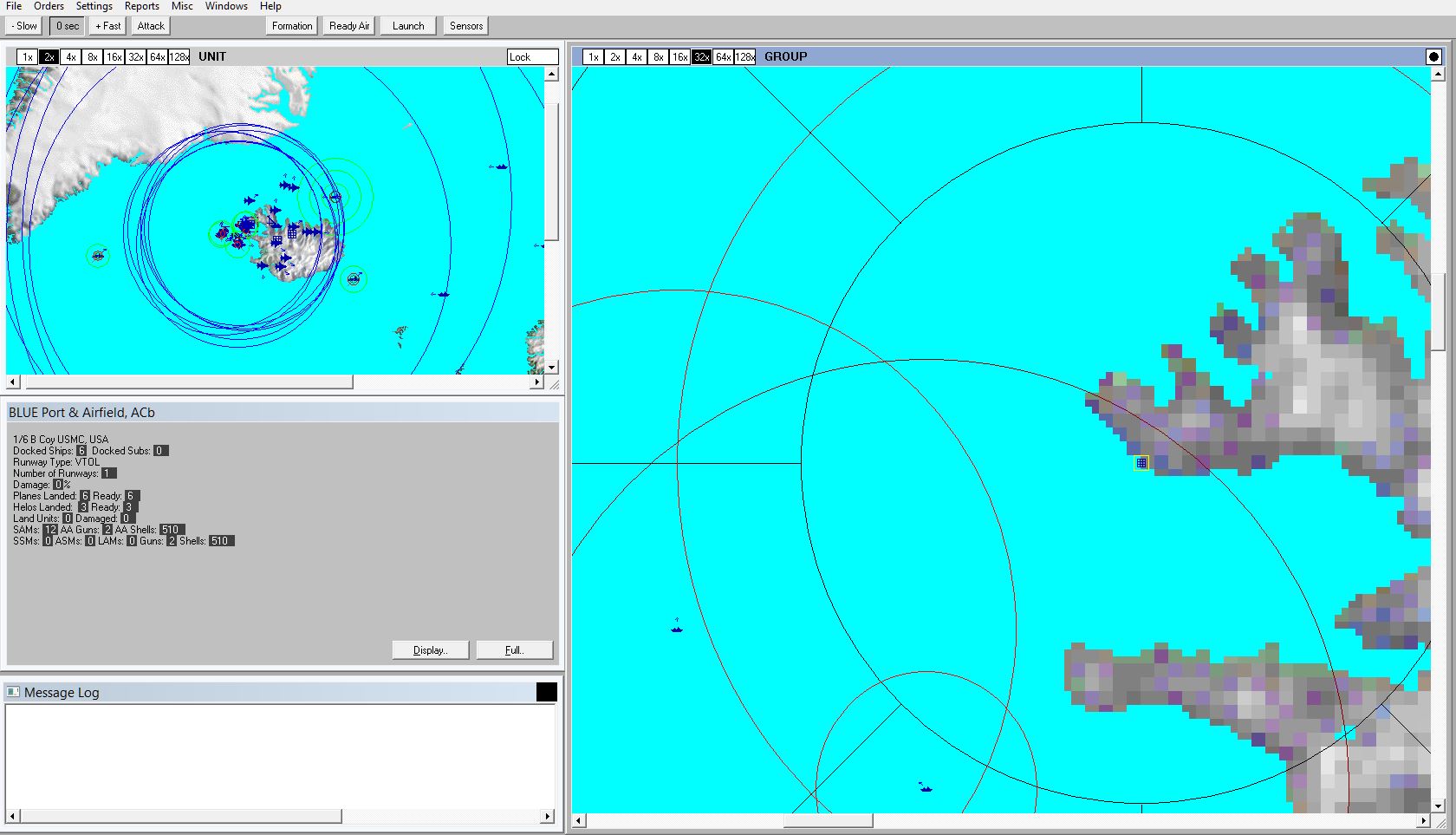The image size is (1456, 835).
Task: Select a blue aircraft symbol on the UNIT map
Action: [286, 186]
